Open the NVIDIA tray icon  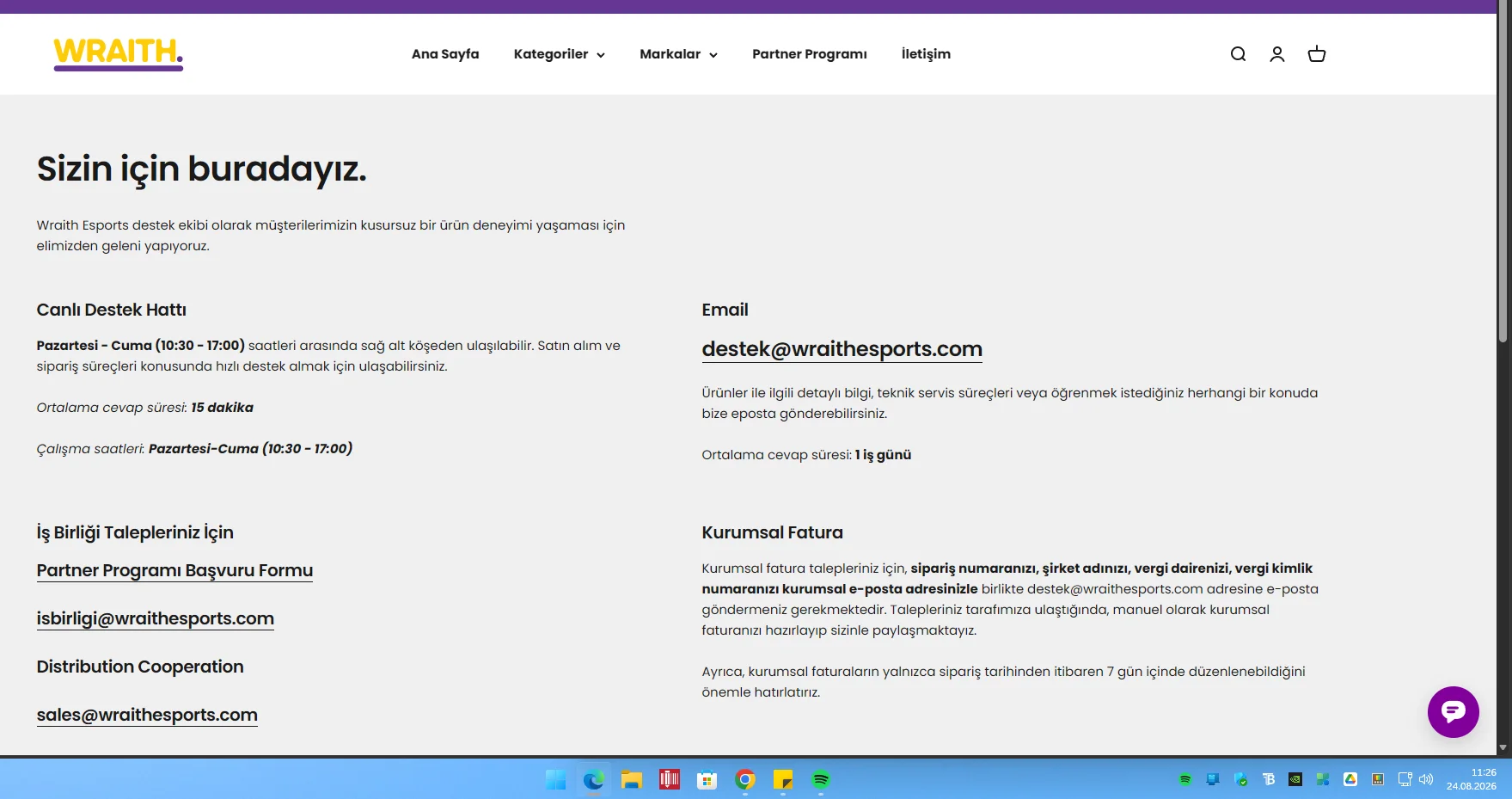pos(1295,779)
